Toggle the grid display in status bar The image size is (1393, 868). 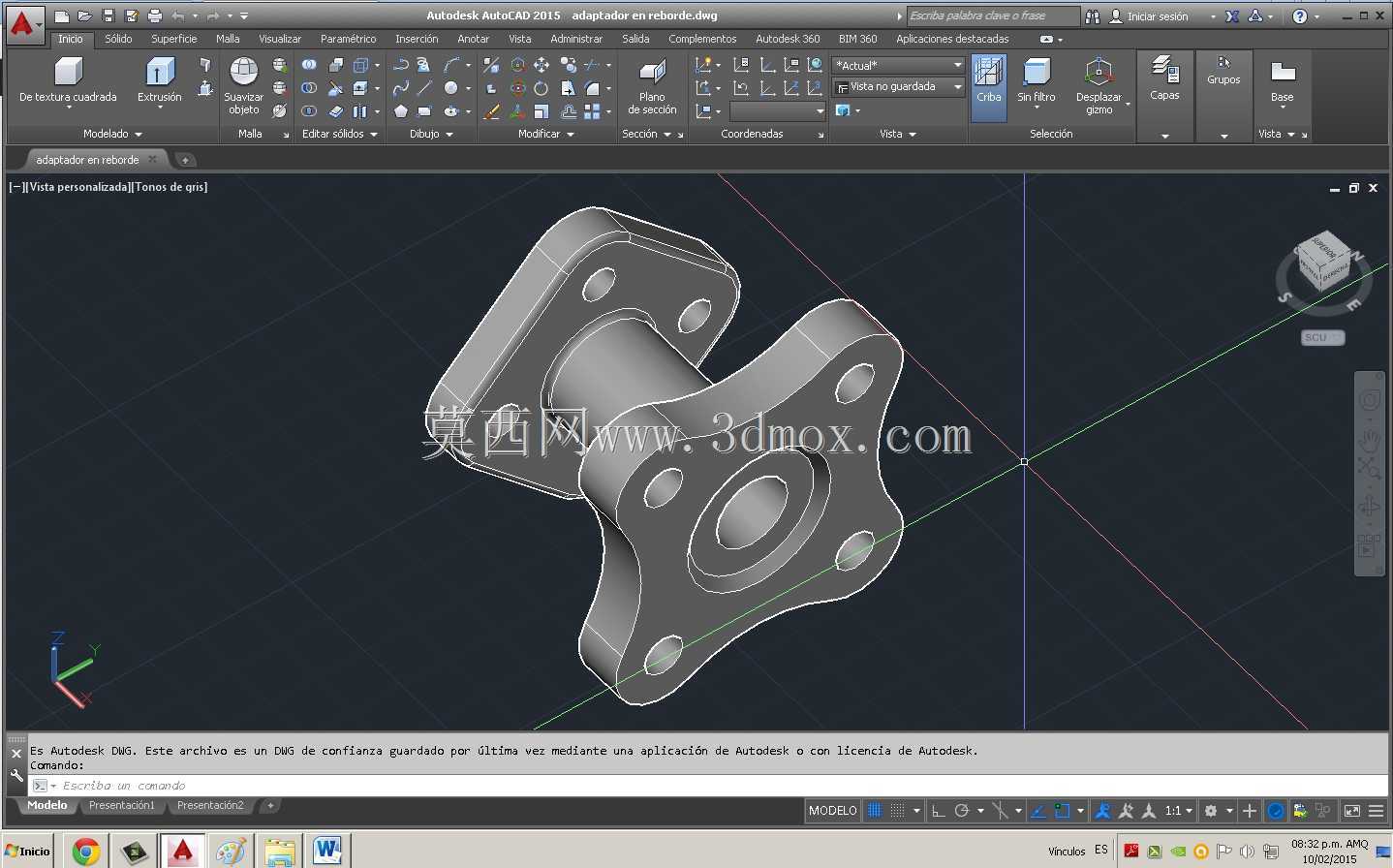pos(875,811)
